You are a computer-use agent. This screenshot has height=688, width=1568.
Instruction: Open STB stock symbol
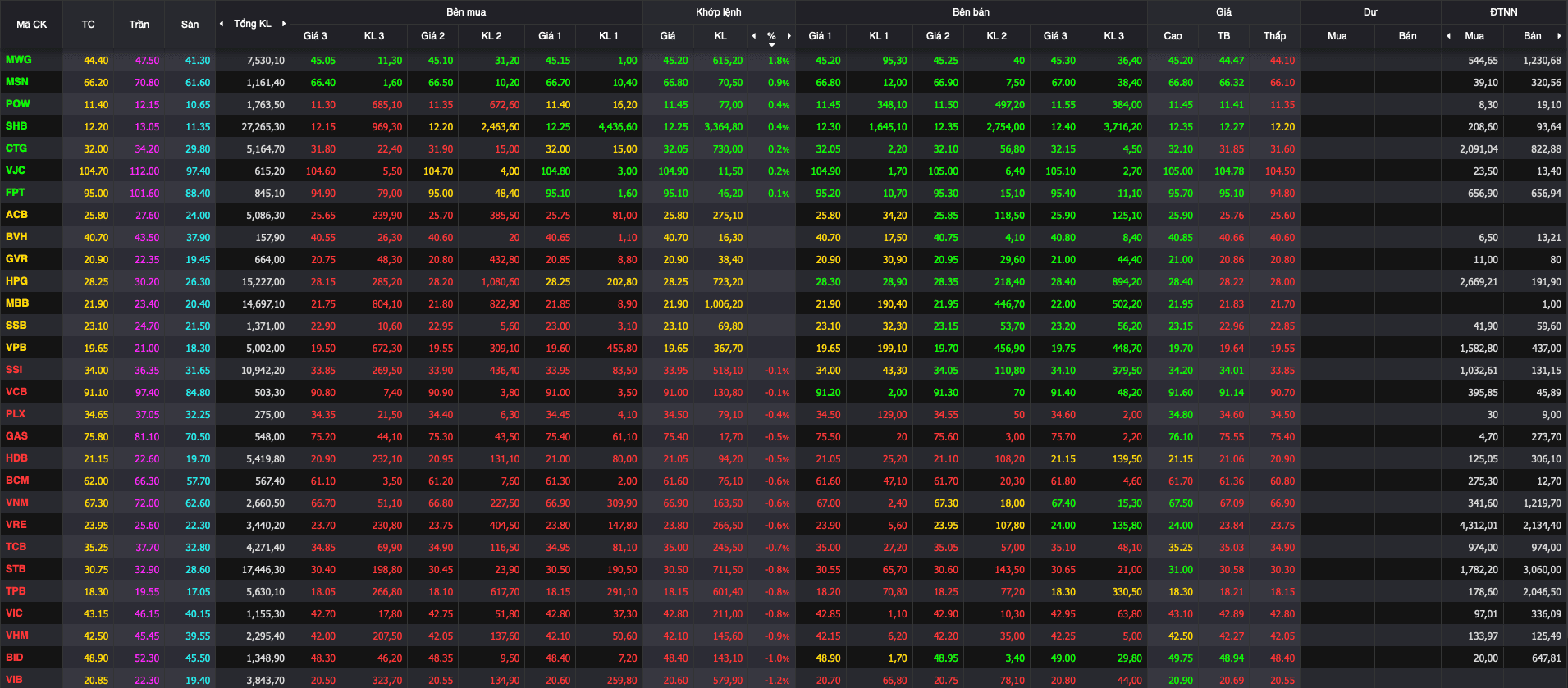(16, 569)
